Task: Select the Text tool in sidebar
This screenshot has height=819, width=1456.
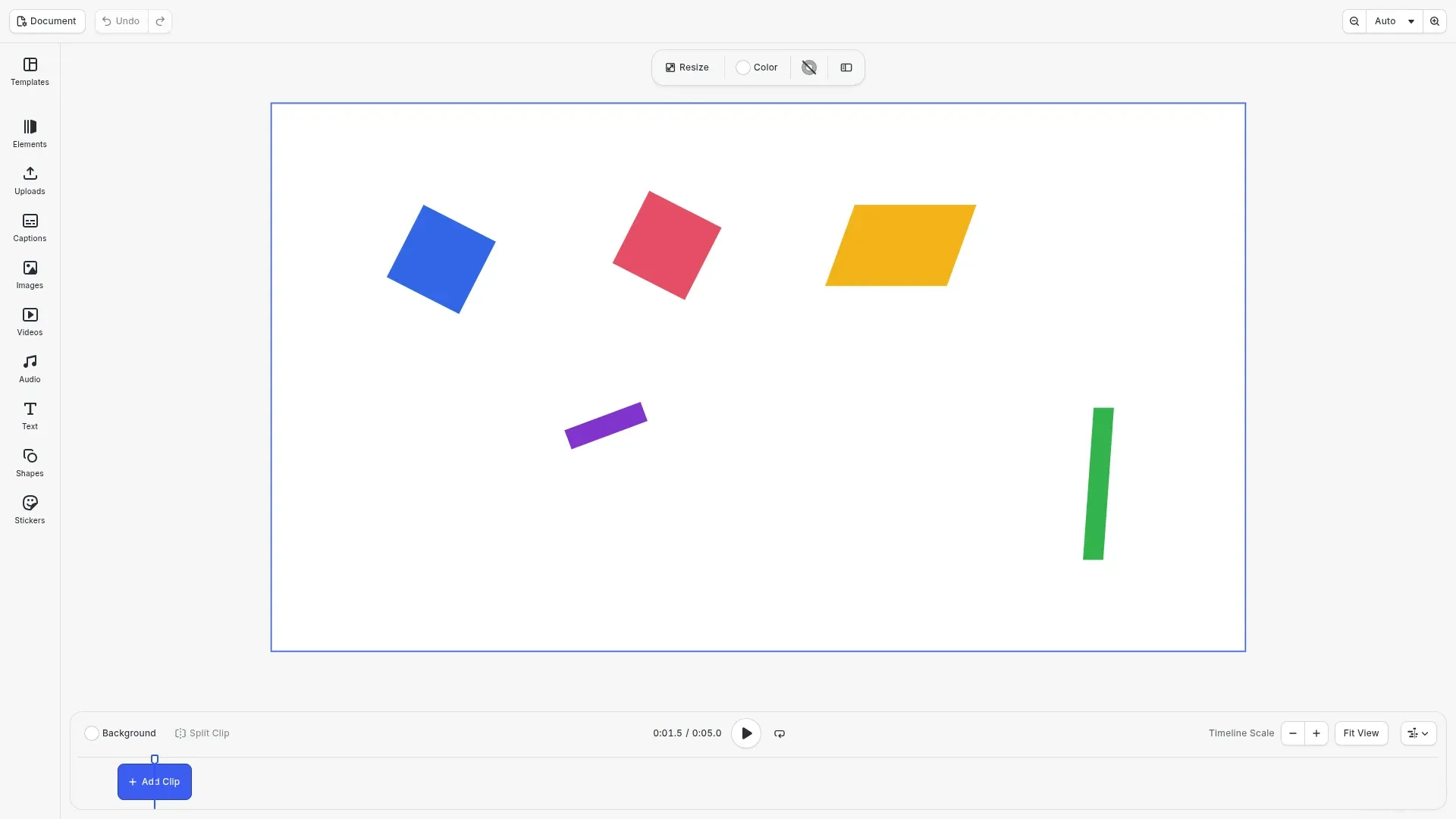Action: (x=30, y=416)
